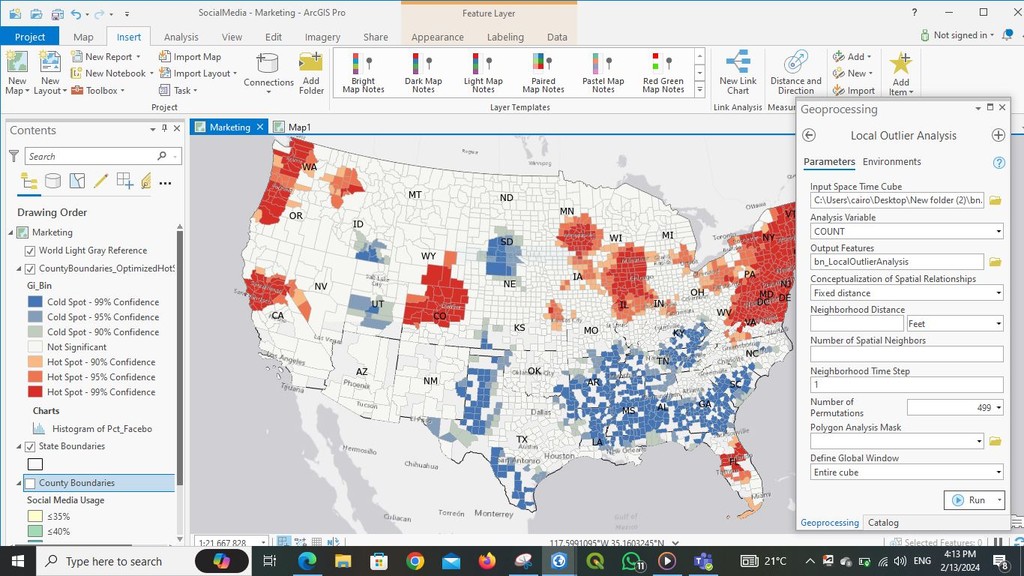Image resolution: width=1024 pixels, height=576 pixels.
Task: Open the Task menu
Action: (178, 90)
